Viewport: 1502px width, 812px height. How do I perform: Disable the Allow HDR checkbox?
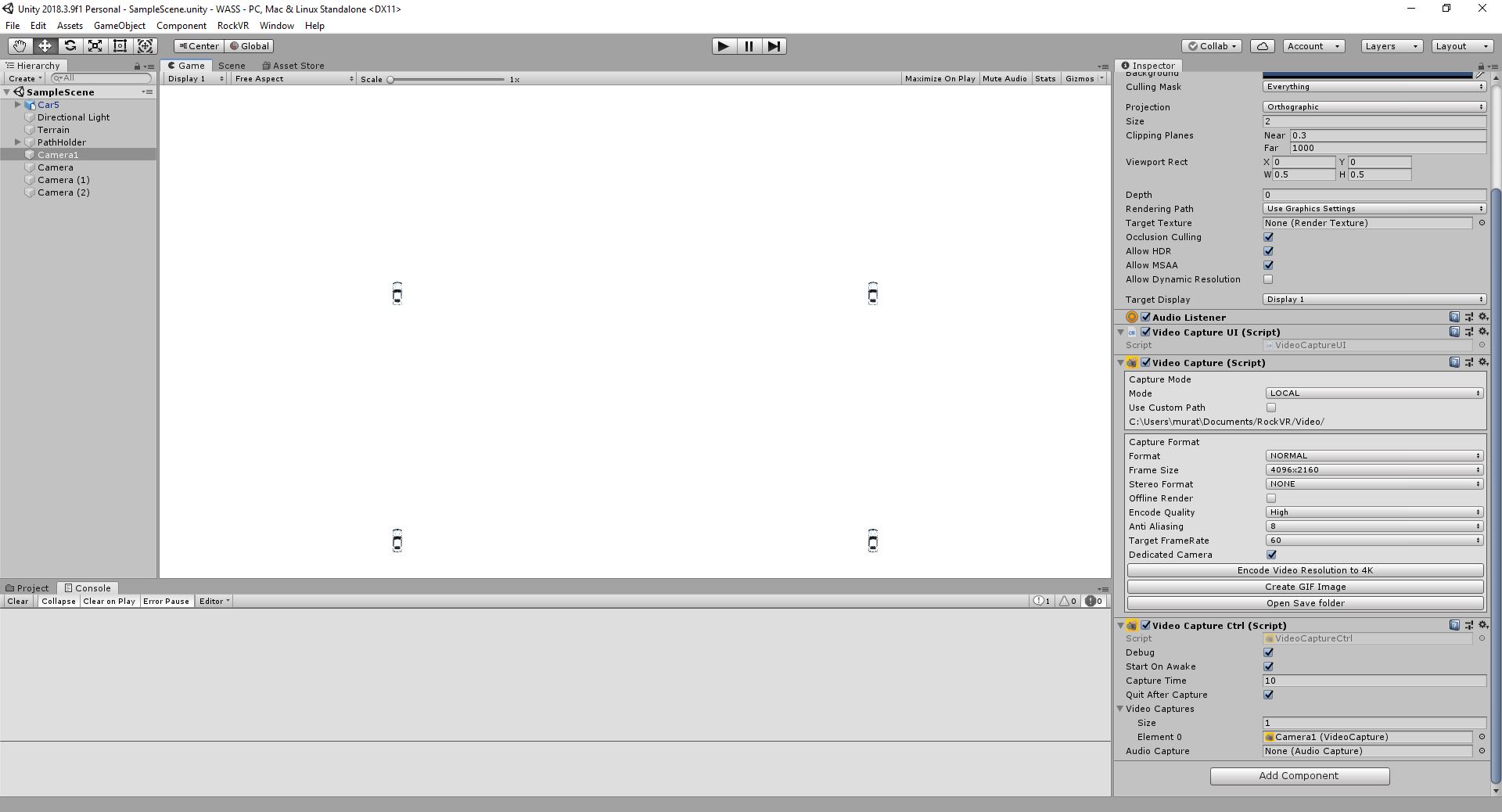point(1268,251)
